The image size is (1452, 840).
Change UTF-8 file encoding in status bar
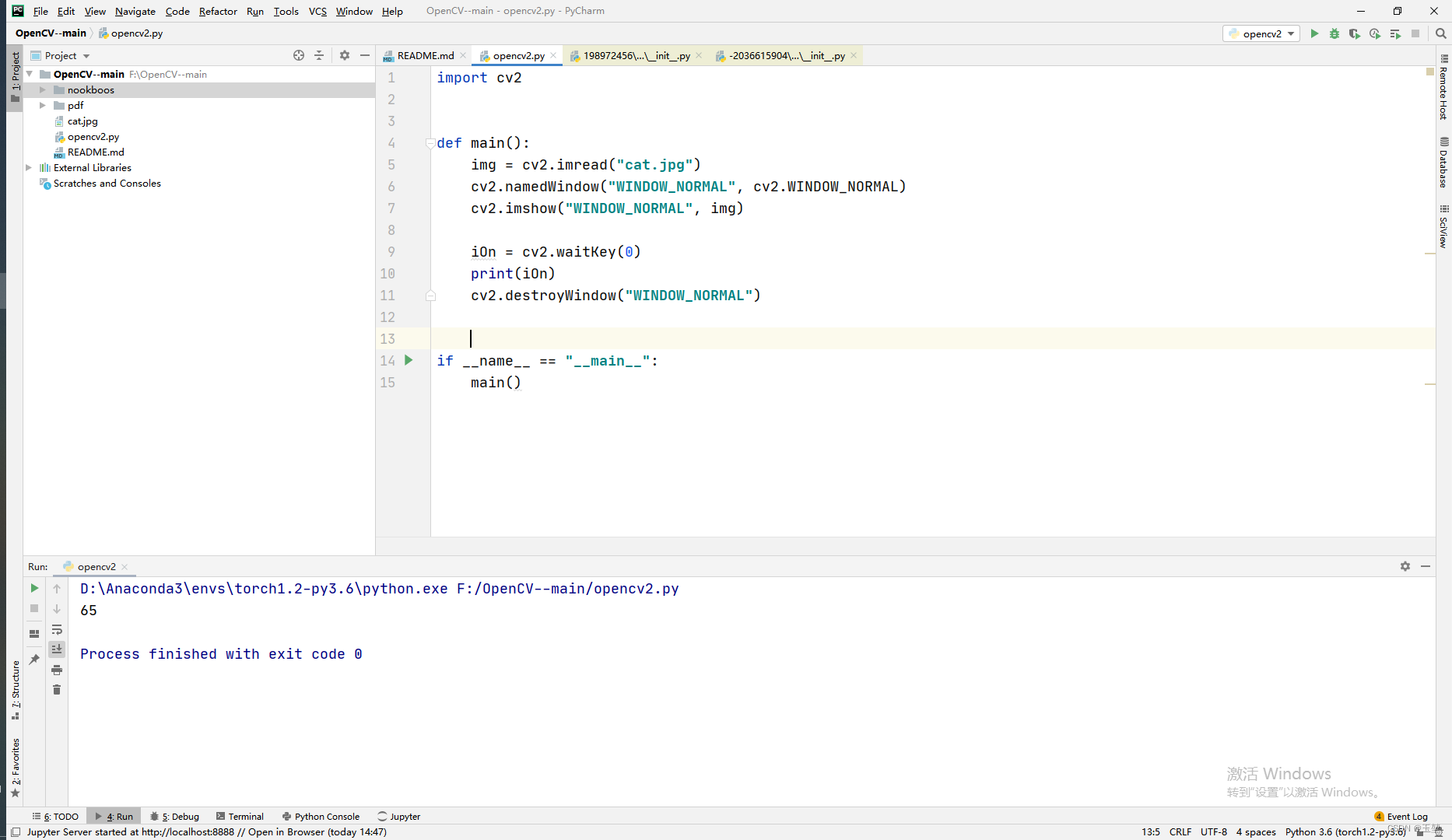[x=1213, y=831]
